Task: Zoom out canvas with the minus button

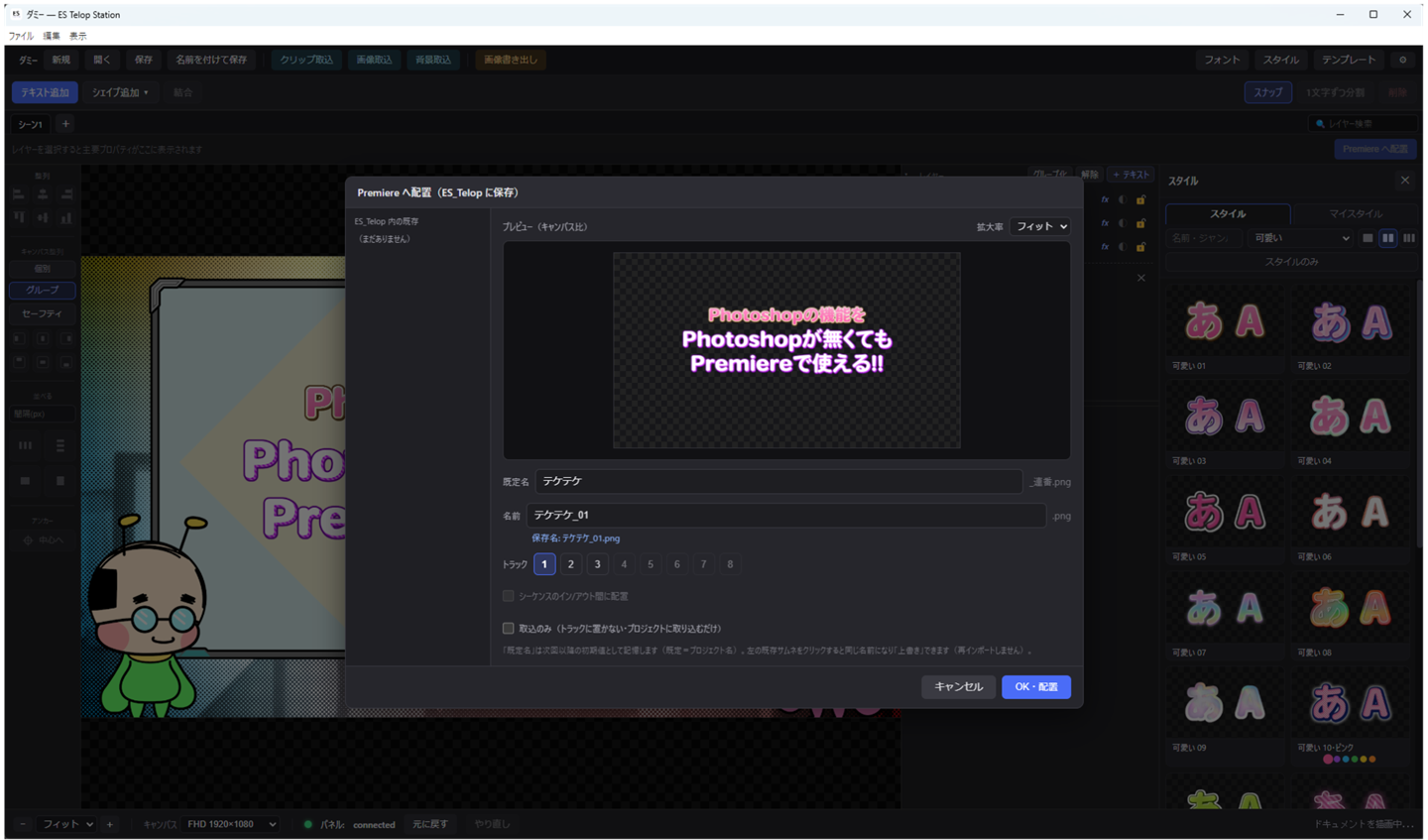Action: coord(23,824)
